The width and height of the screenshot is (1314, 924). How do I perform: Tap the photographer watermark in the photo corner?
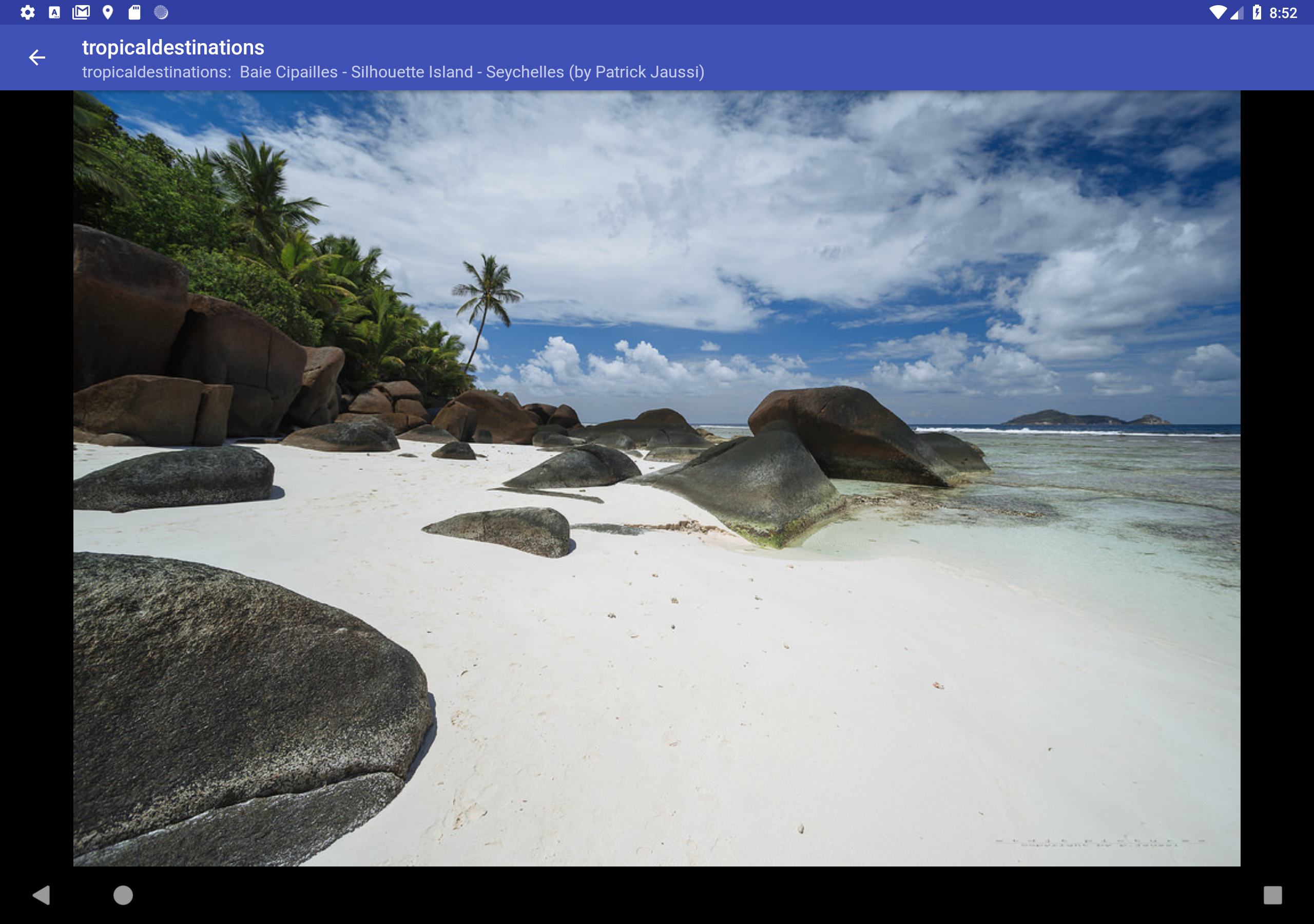1099,842
